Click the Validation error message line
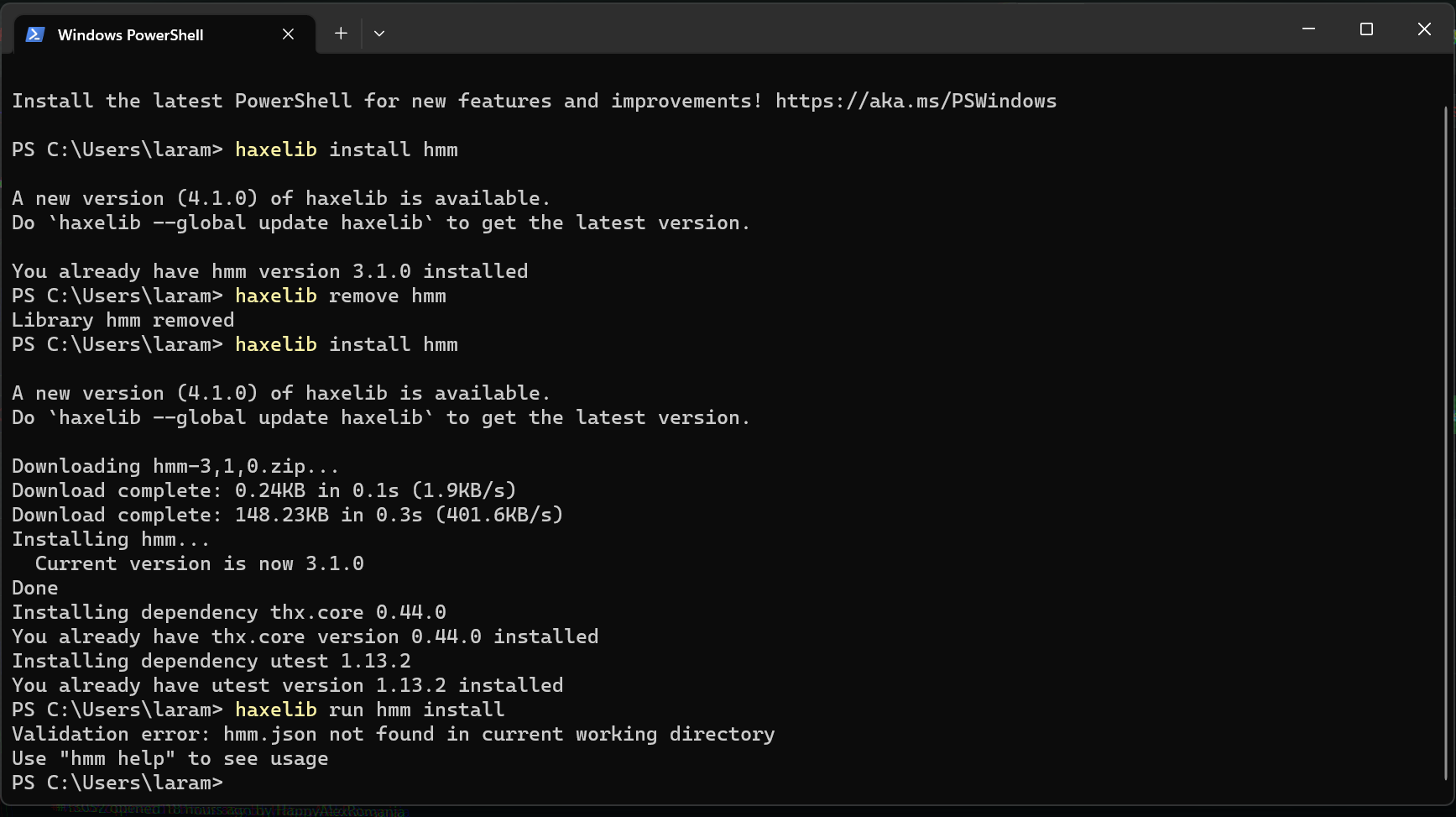The height and width of the screenshot is (817, 1456). (x=393, y=733)
